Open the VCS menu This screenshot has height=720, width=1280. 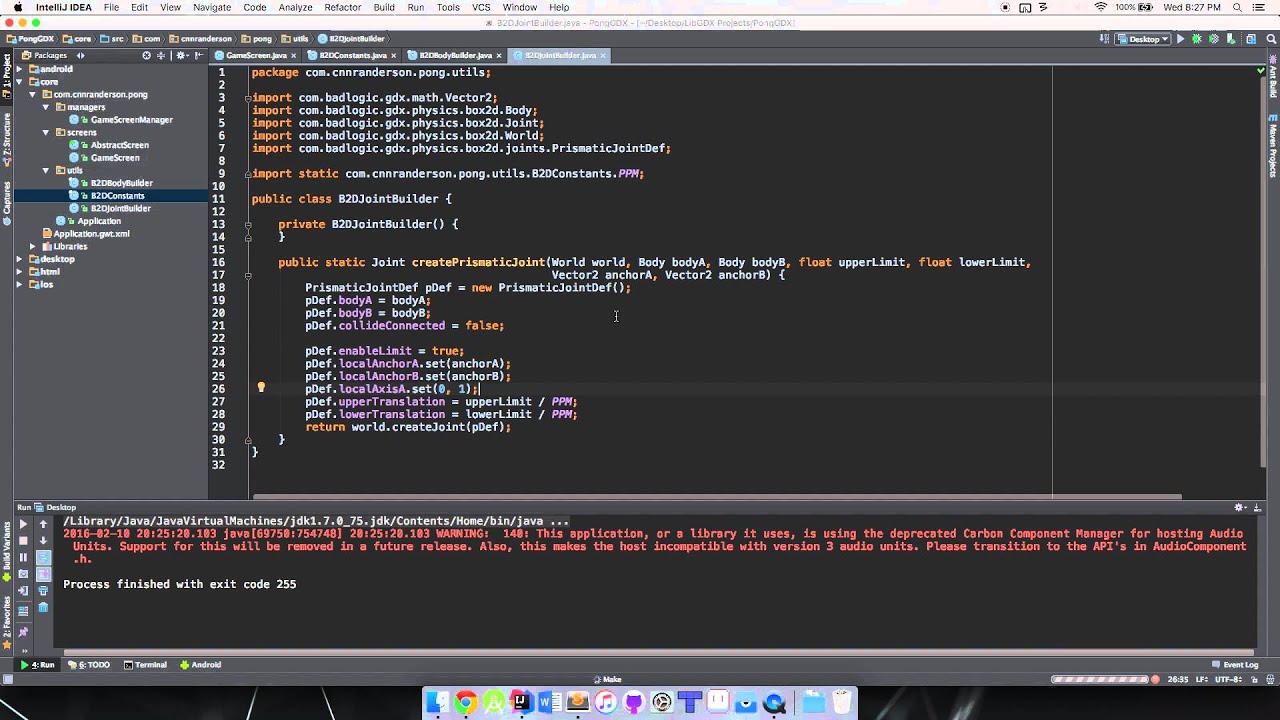pos(481,7)
